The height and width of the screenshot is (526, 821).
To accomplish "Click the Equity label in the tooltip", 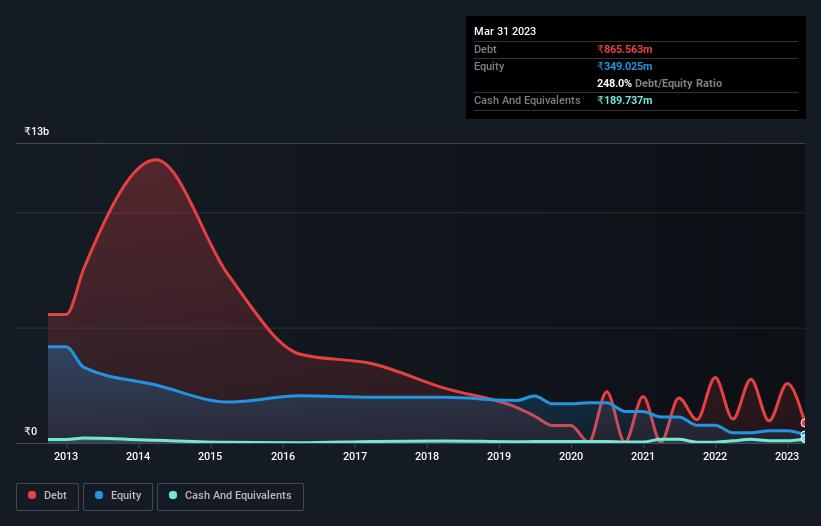I will tap(489, 66).
